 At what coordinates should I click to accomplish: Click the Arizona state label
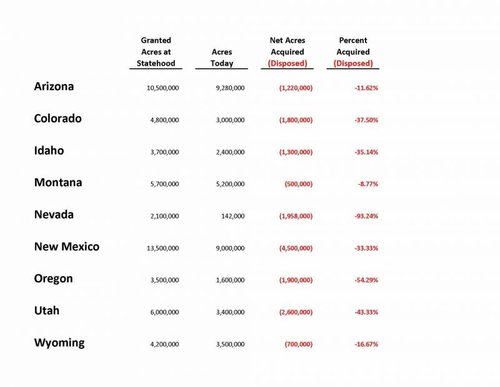coord(54,86)
